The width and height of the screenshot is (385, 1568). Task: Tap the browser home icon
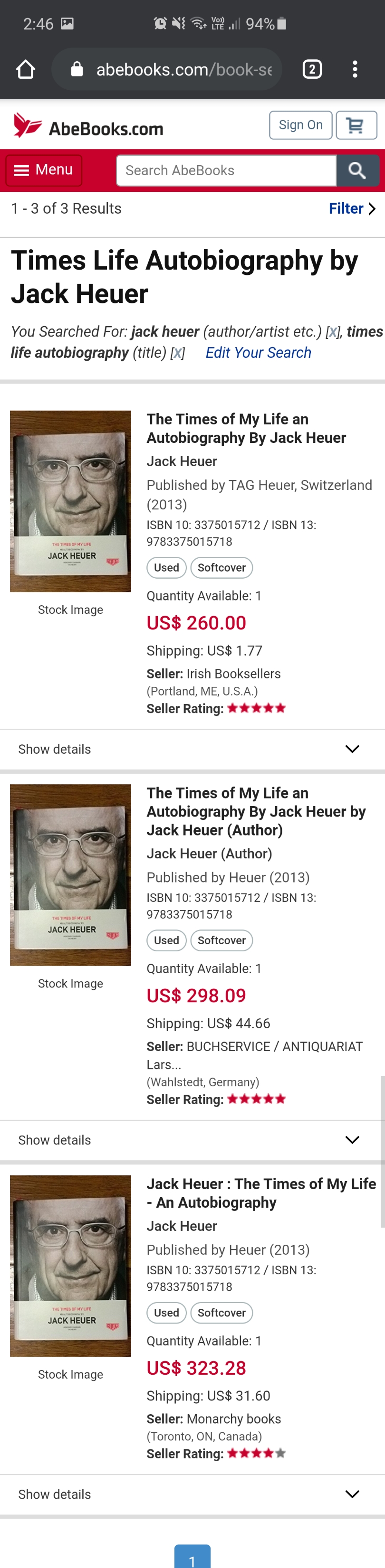26,69
